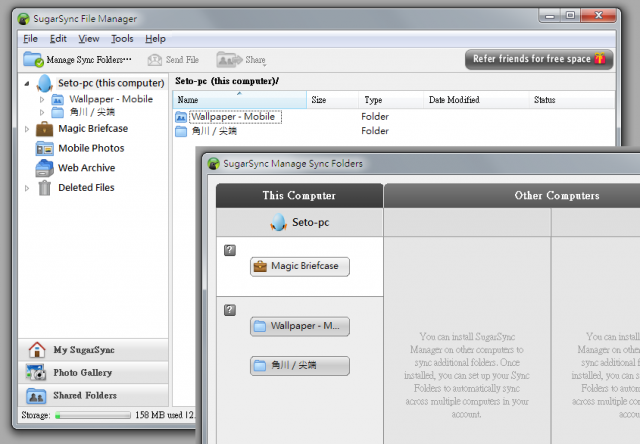Sort file list by Size column

(x=333, y=100)
